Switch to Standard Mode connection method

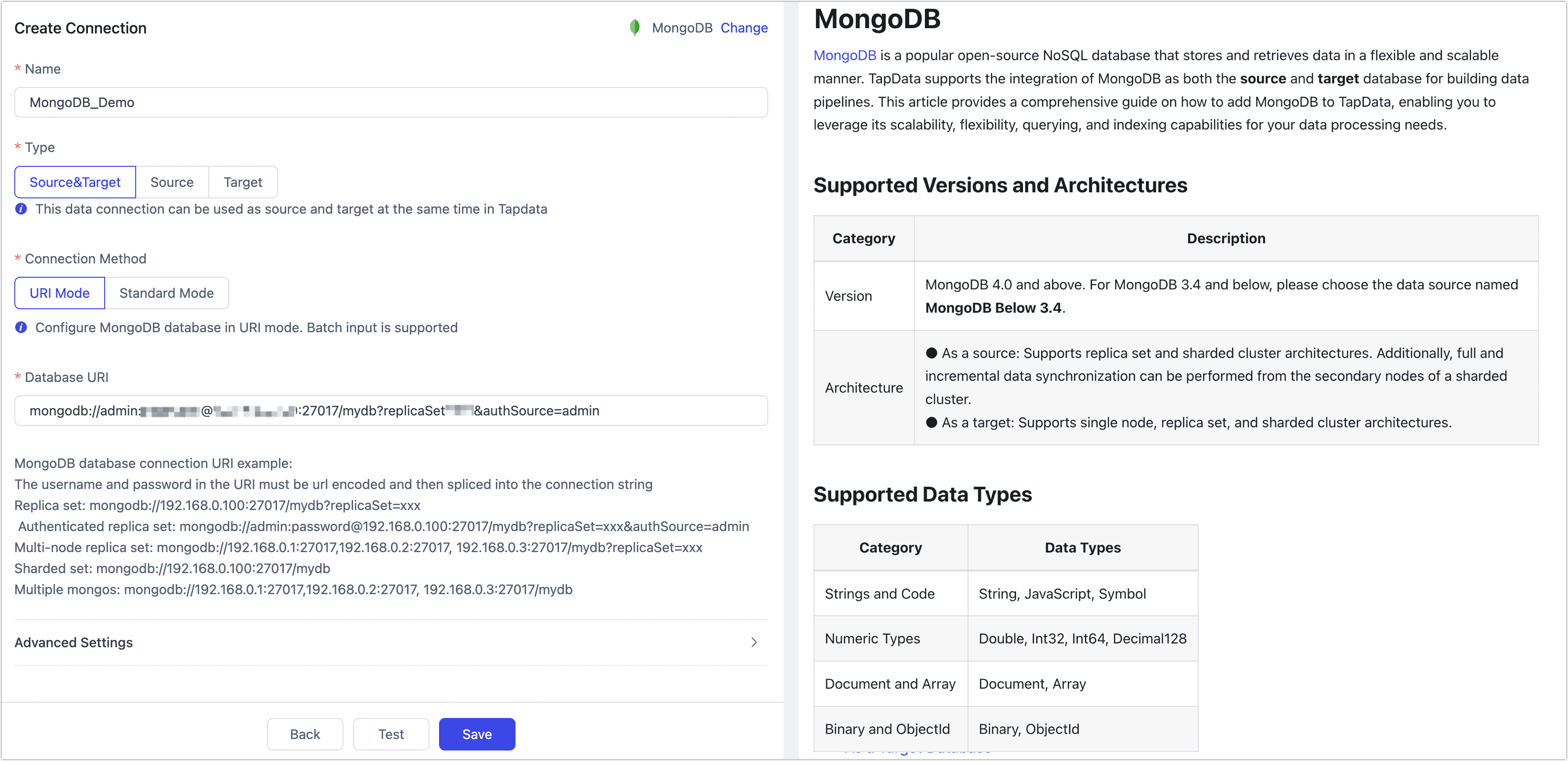[x=166, y=293]
